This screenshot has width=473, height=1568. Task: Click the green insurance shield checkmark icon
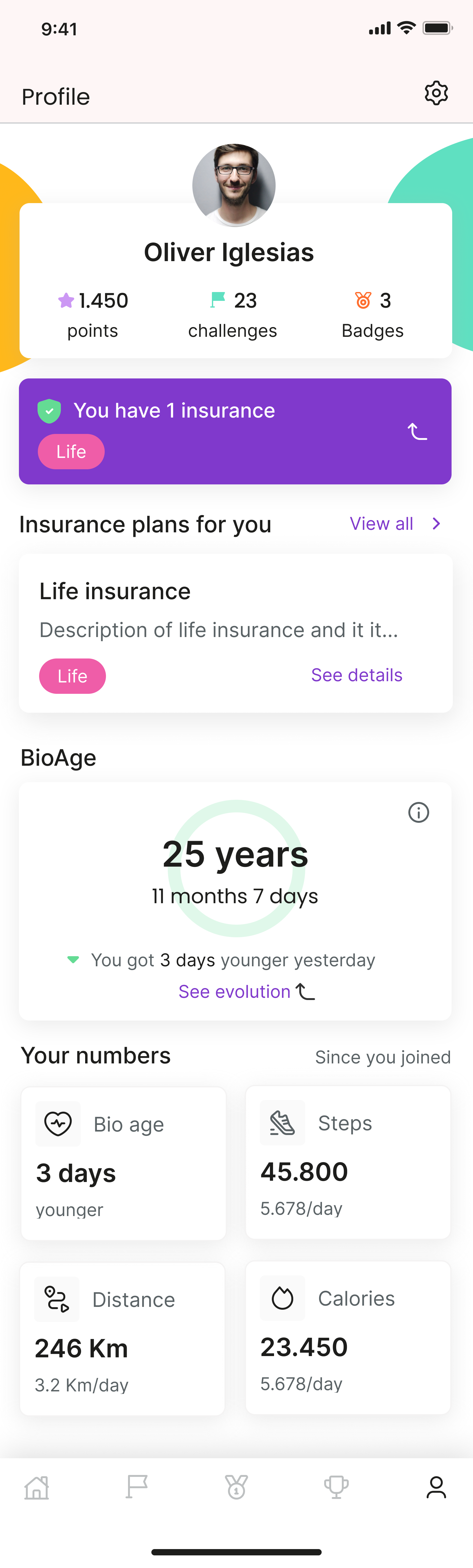coord(50,410)
